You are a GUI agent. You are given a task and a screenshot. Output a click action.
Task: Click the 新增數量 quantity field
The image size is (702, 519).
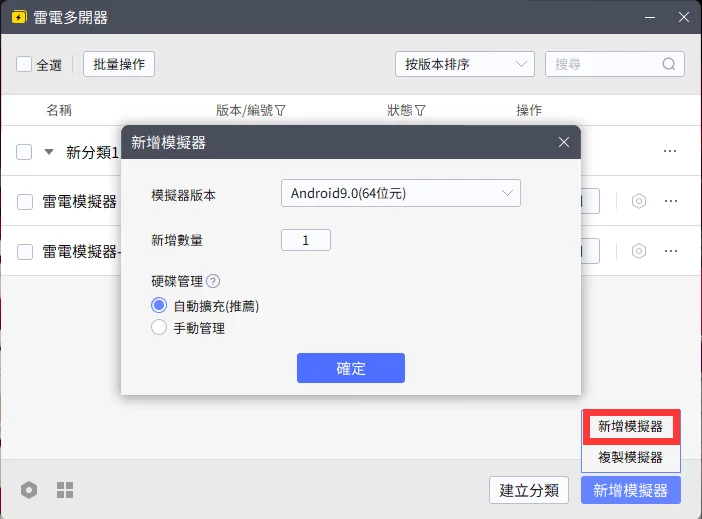click(306, 240)
